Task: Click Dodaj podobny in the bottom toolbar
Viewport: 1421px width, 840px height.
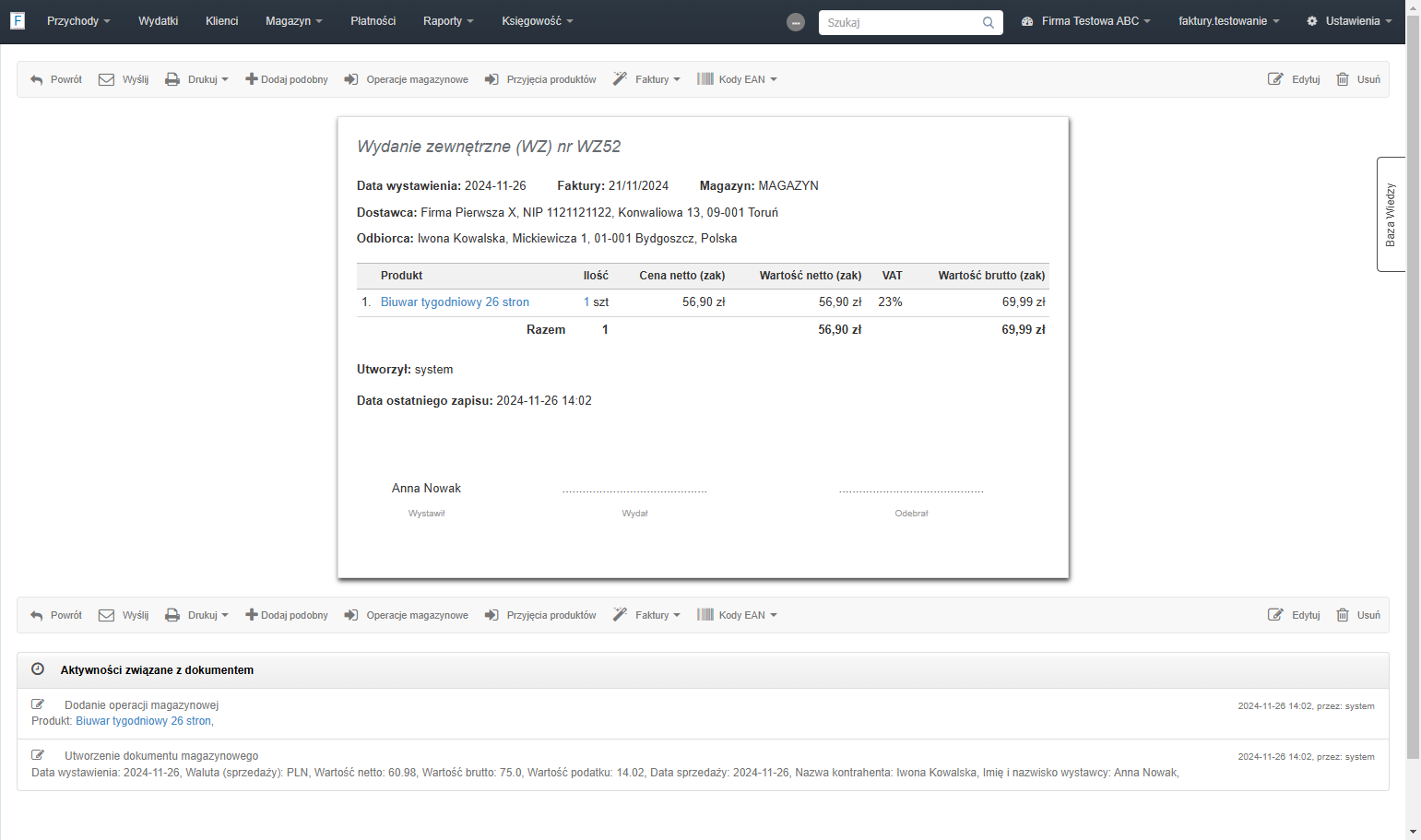Action: (x=287, y=615)
